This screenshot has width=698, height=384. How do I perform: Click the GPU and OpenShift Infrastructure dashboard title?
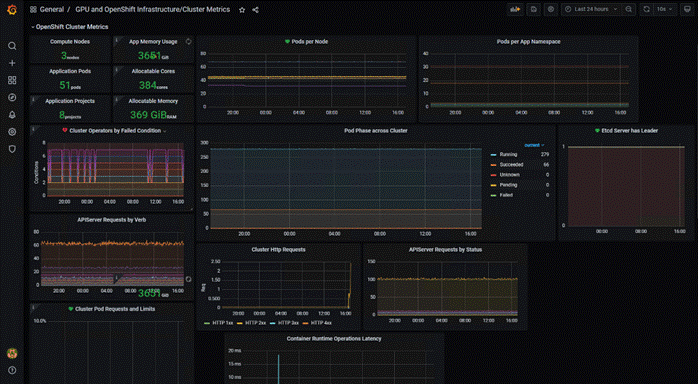click(x=153, y=9)
